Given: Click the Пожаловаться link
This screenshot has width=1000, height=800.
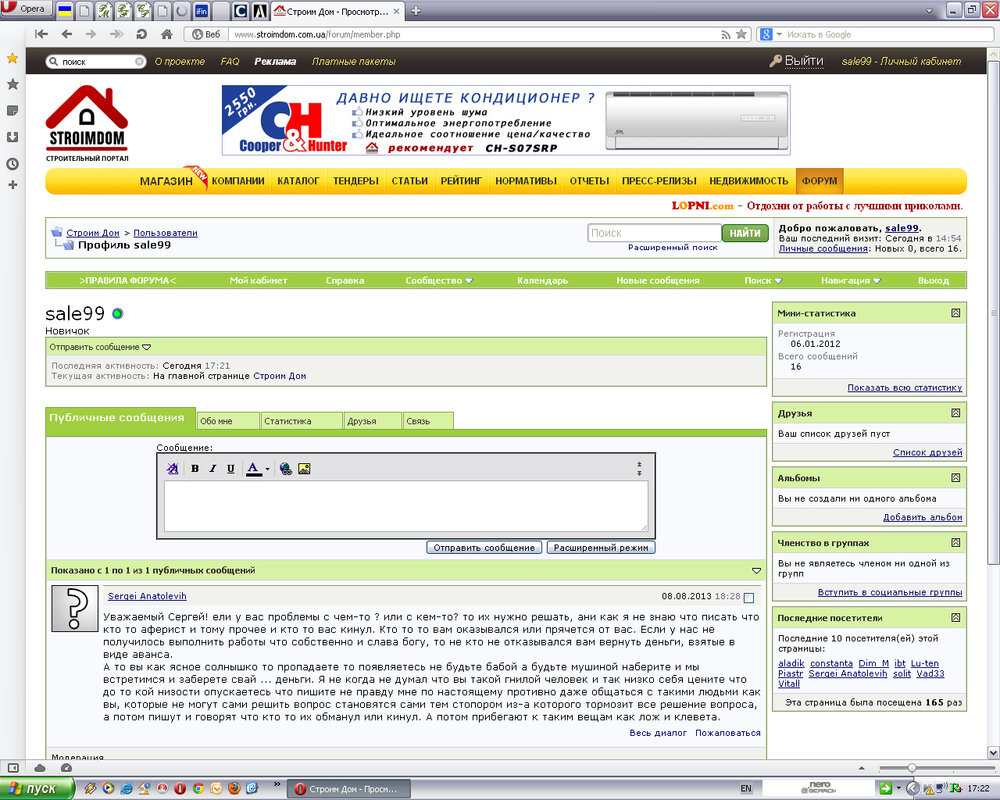Looking at the screenshot, I should 728,733.
